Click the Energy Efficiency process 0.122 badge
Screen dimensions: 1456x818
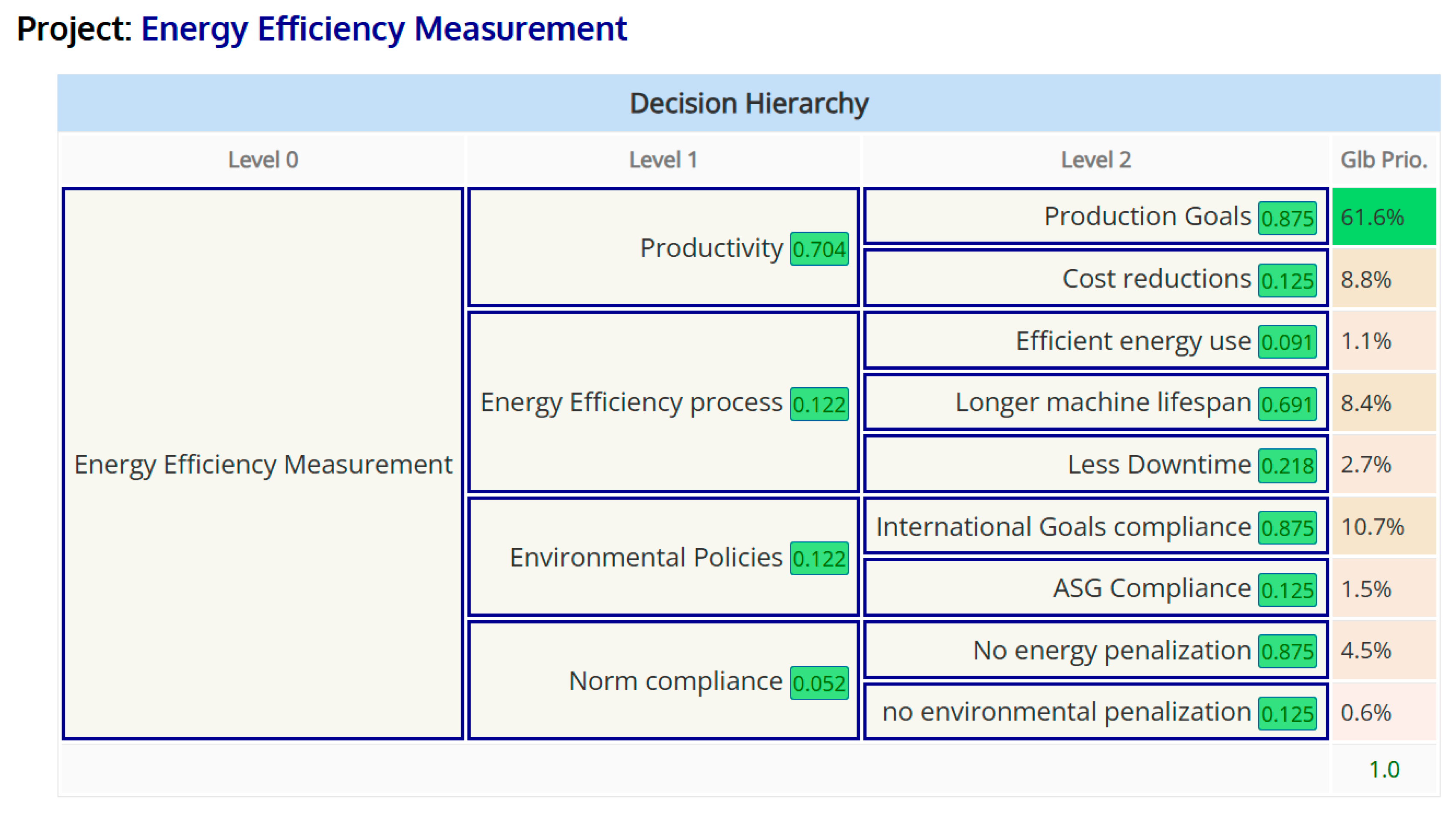point(819,404)
